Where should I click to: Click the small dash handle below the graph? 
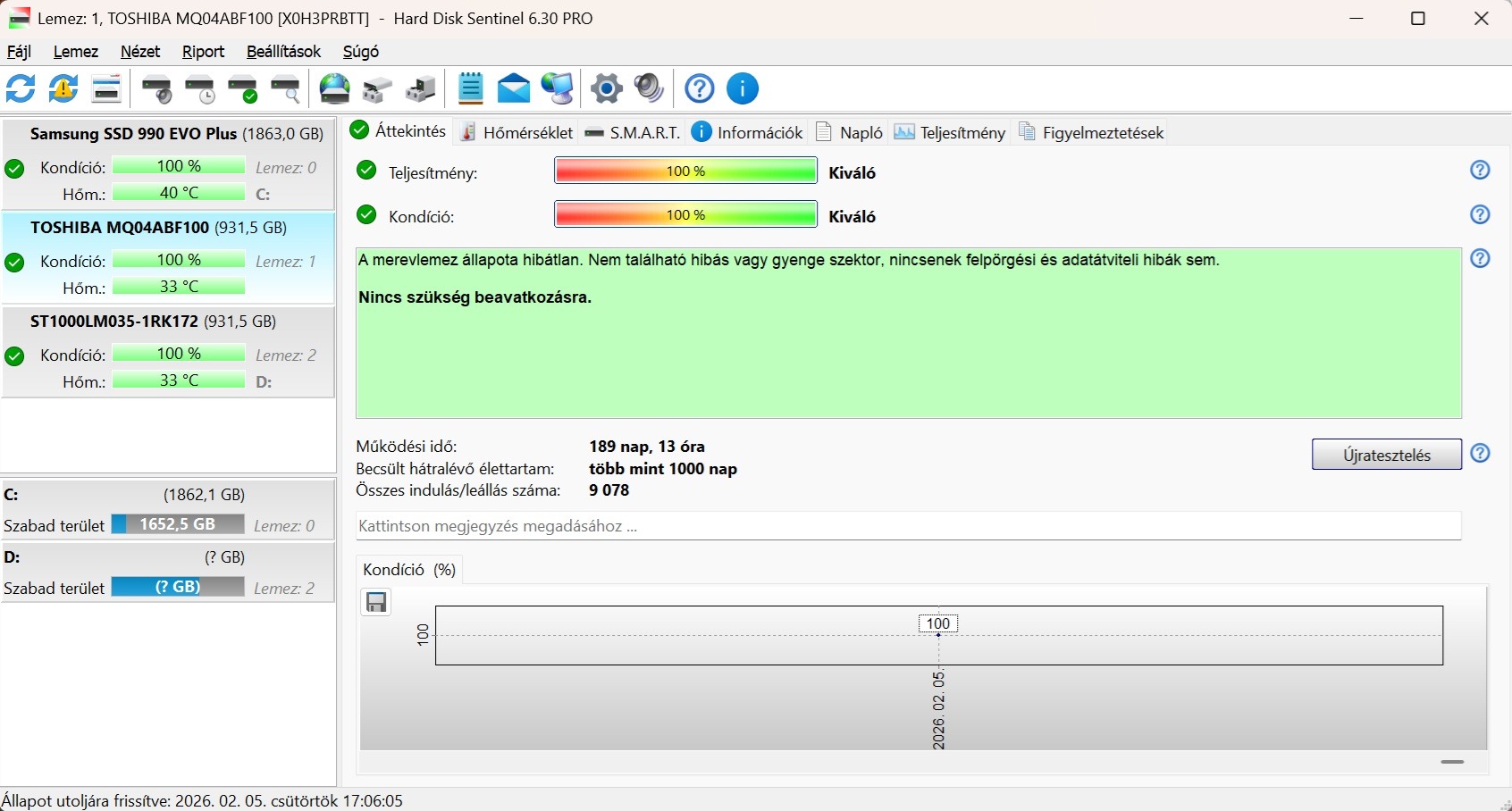click(1453, 762)
